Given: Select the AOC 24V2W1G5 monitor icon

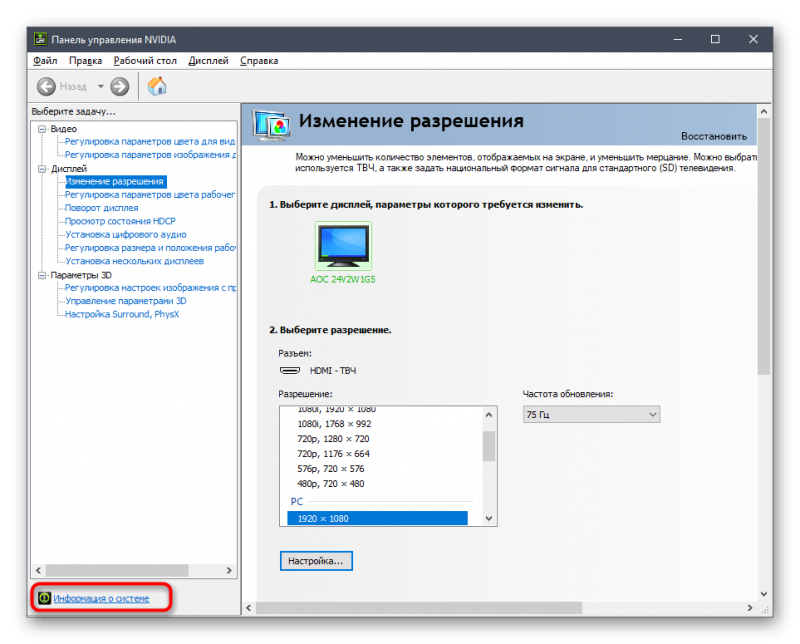Looking at the screenshot, I should 343,246.
